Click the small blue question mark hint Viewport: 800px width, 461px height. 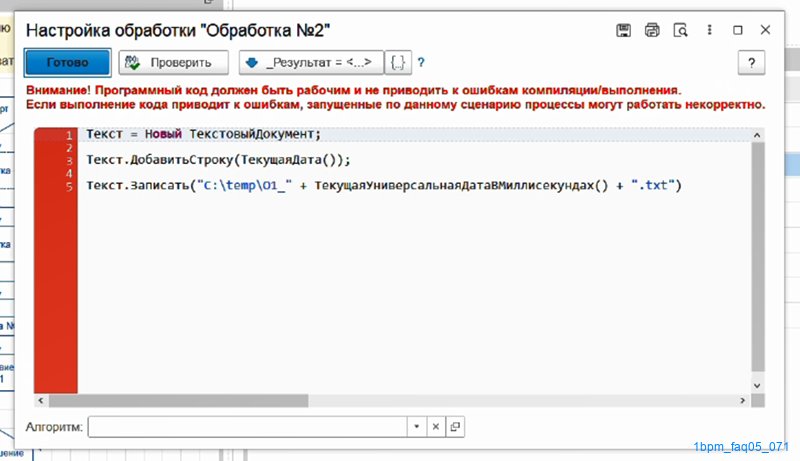(421, 63)
